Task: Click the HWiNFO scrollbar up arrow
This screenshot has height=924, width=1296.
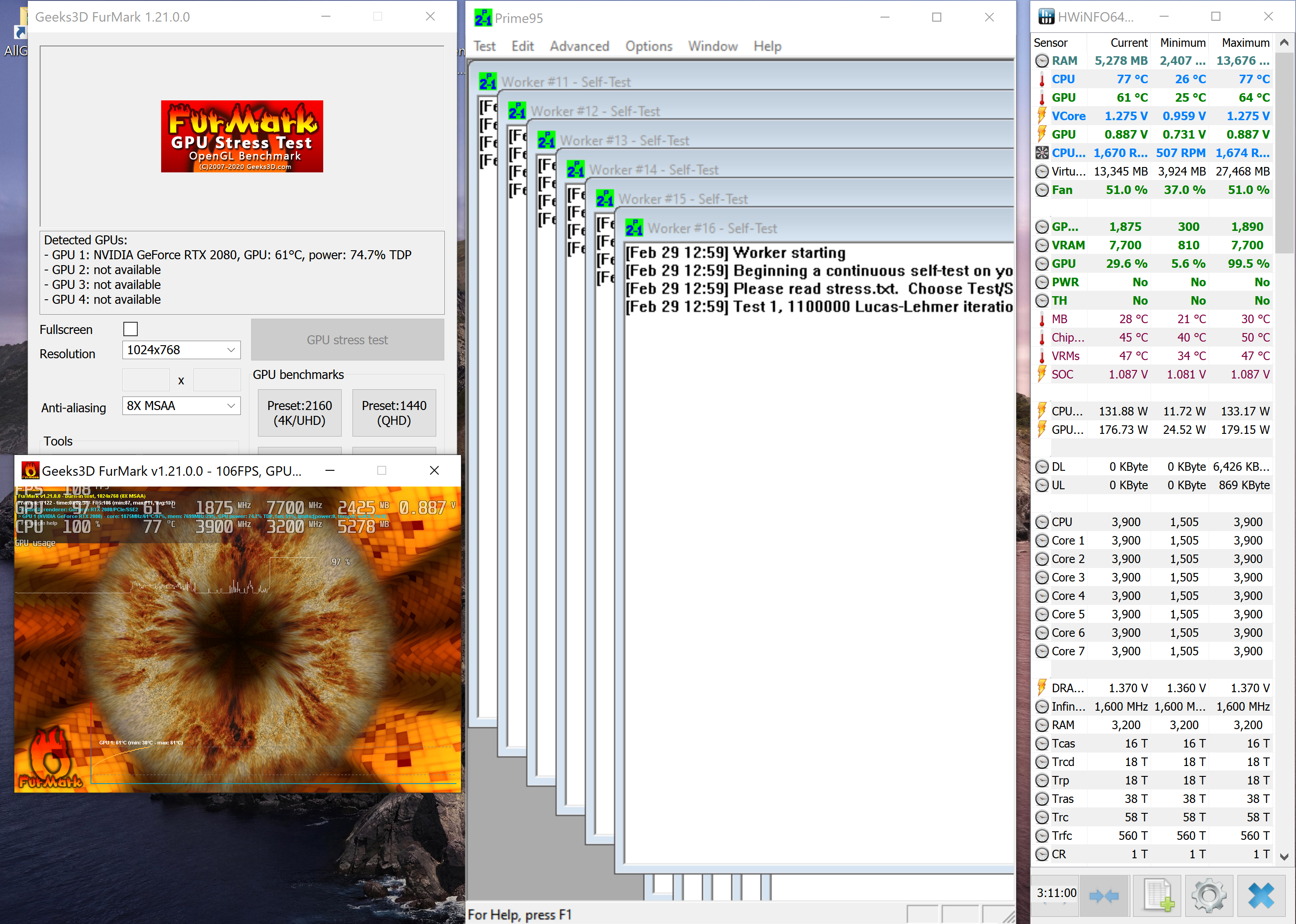Action: pyautogui.click(x=1283, y=43)
